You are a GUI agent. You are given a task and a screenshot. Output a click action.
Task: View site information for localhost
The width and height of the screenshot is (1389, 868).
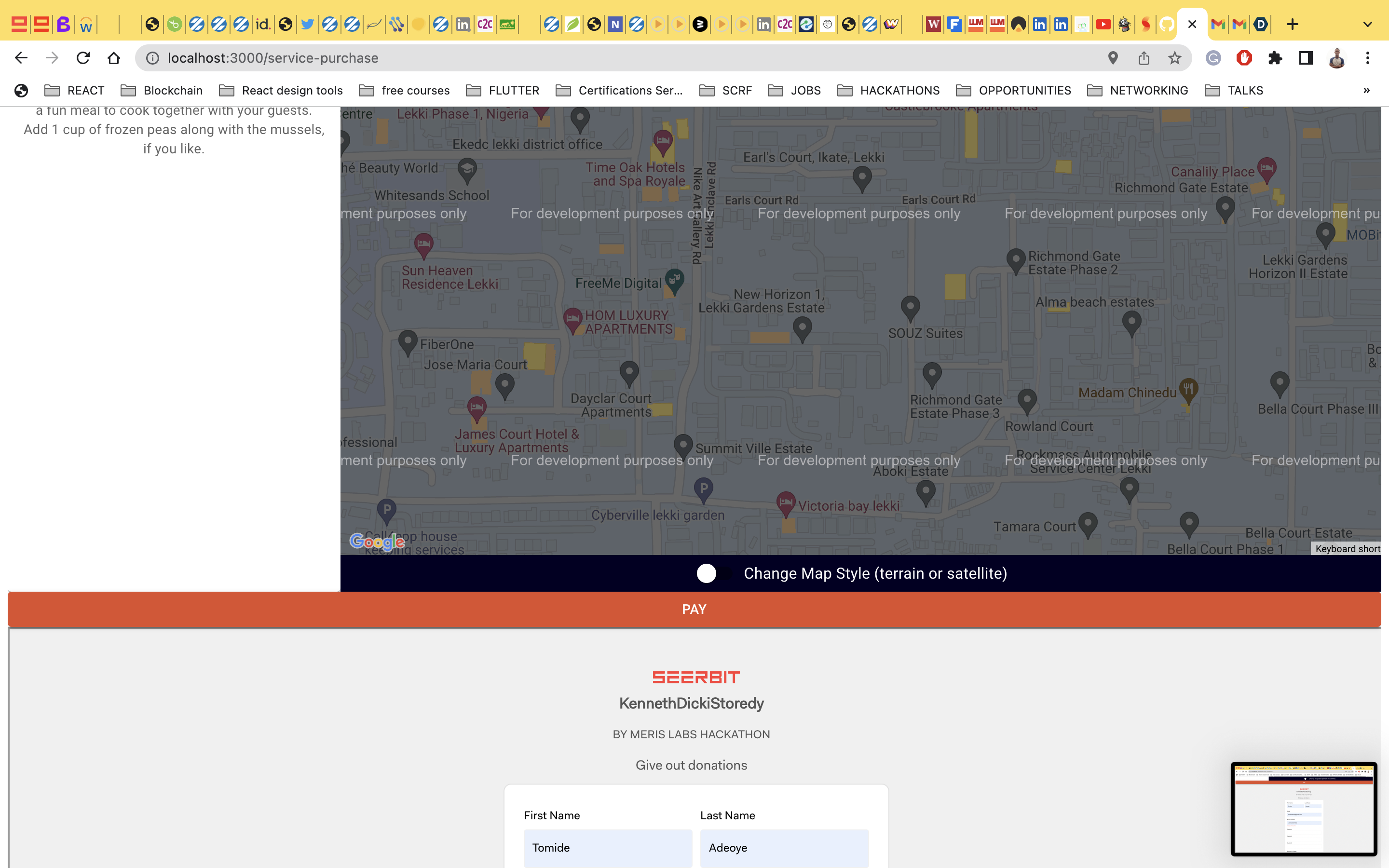click(x=152, y=58)
